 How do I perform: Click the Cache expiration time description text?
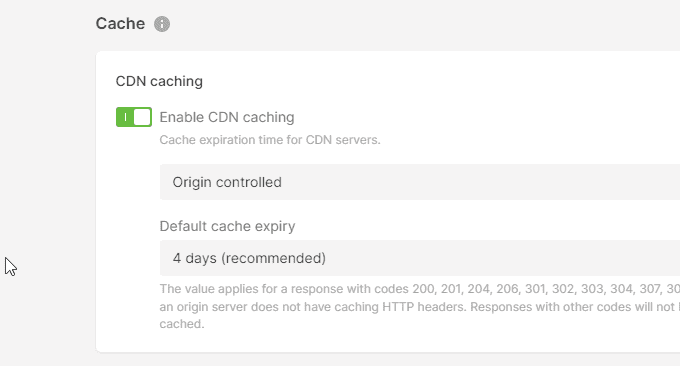click(x=270, y=140)
